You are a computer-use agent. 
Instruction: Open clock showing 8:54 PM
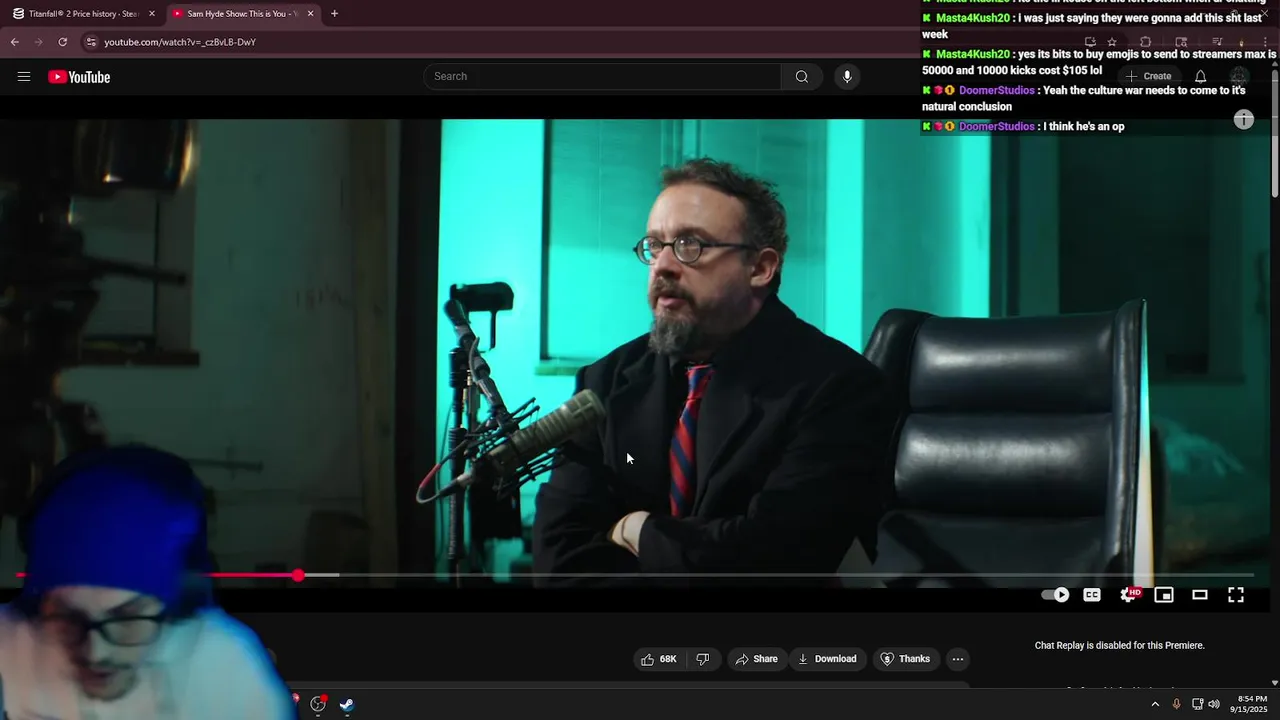click(x=1249, y=704)
